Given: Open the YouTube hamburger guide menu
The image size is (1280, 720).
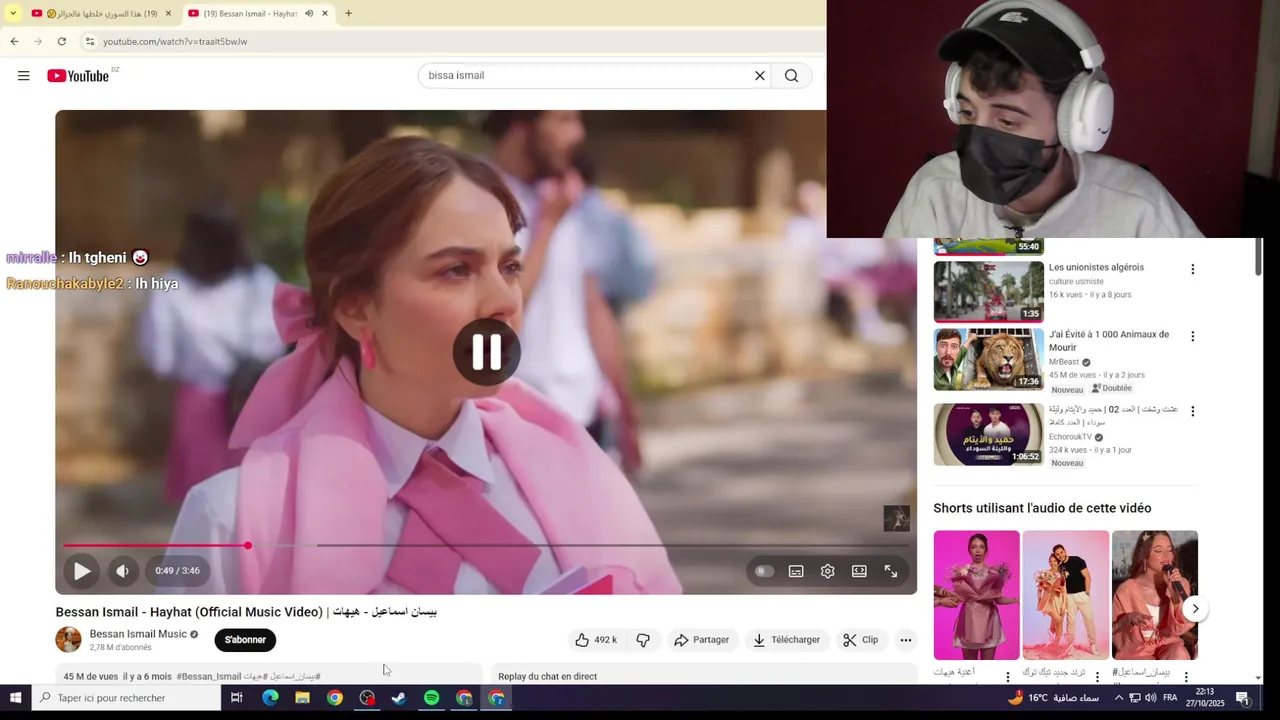Looking at the screenshot, I should [24, 76].
